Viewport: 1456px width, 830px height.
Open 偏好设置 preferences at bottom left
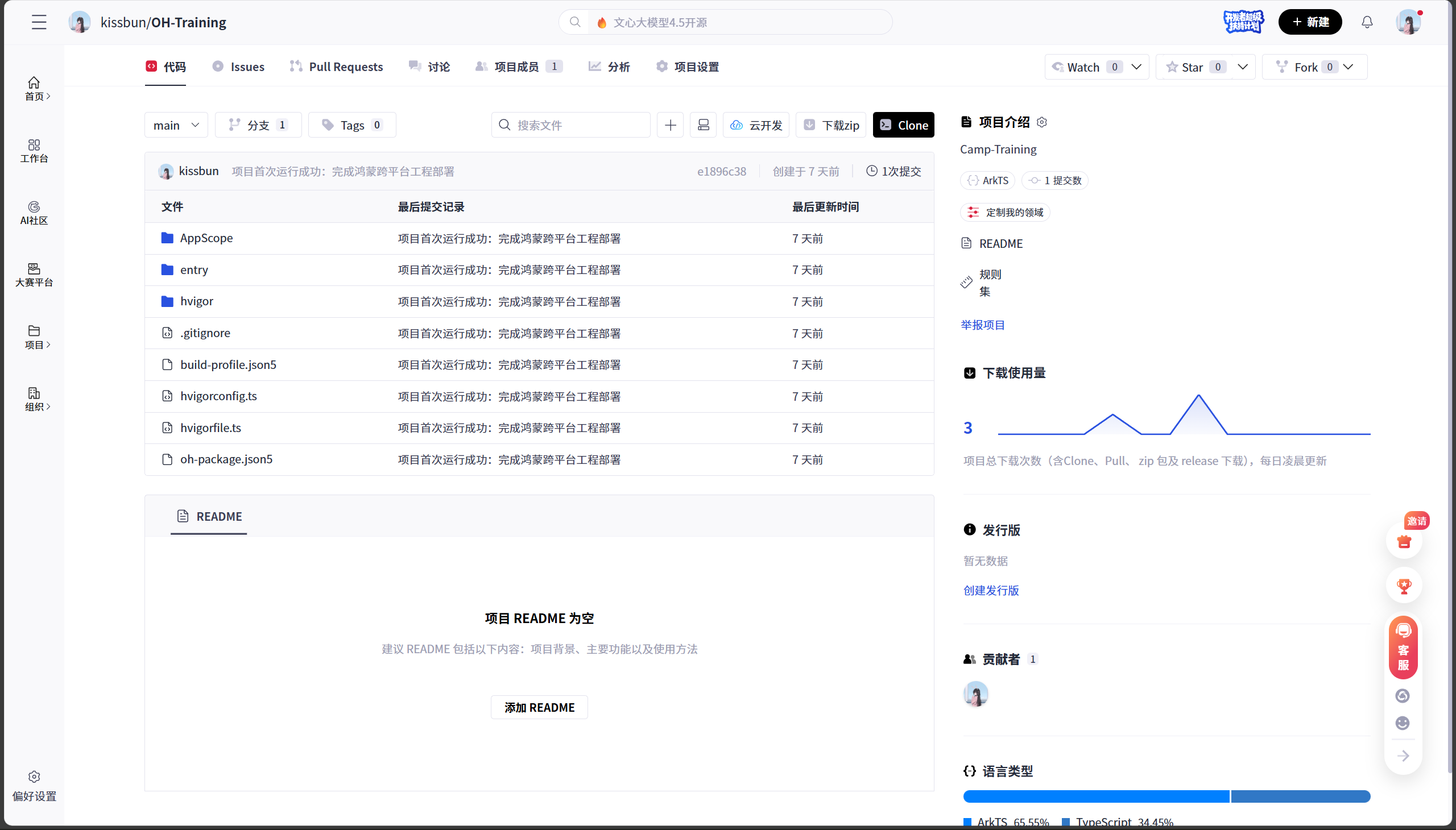click(34, 786)
